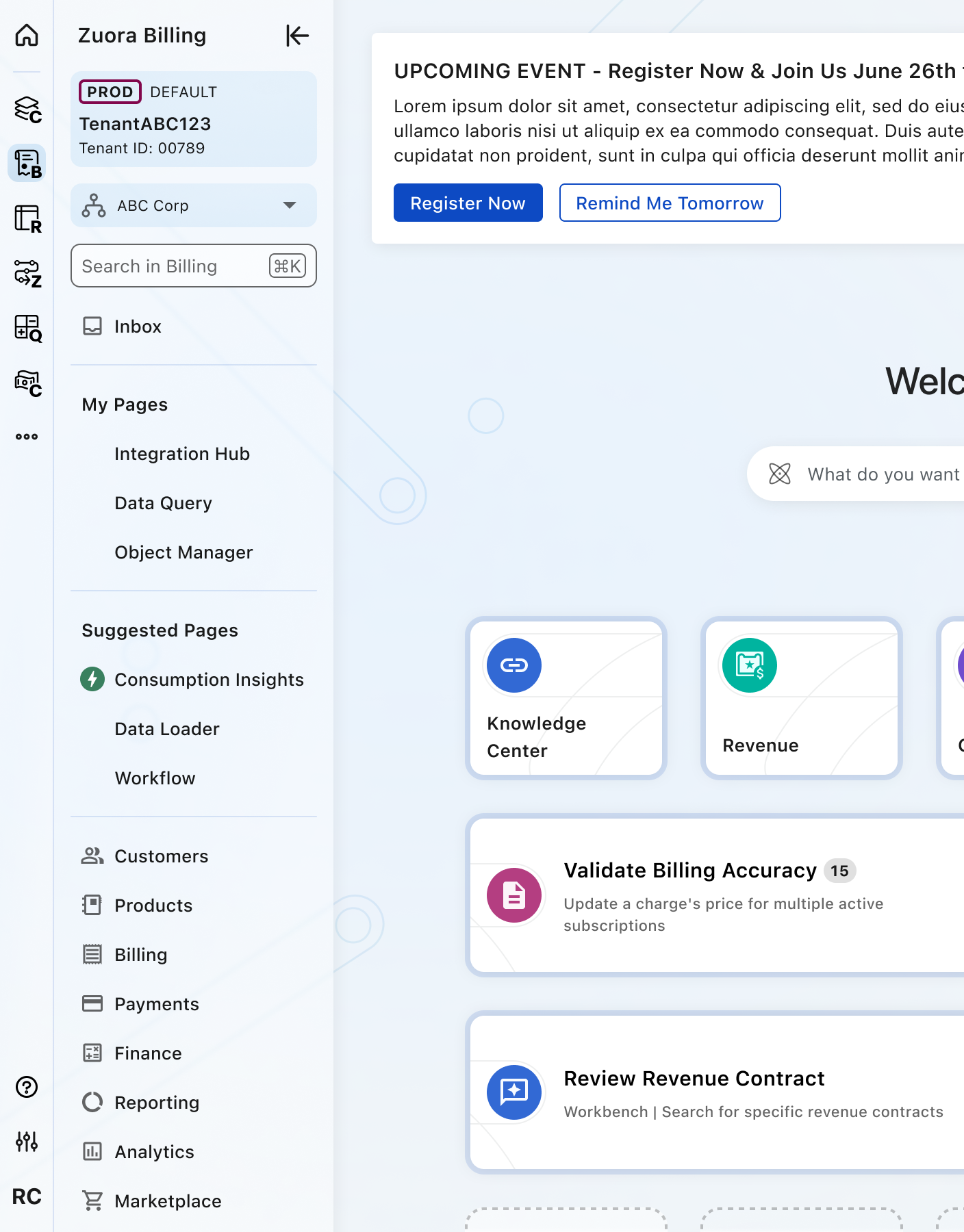The width and height of the screenshot is (964, 1232).
Task: Select Integration Hub under My Pages
Action: [x=181, y=454]
